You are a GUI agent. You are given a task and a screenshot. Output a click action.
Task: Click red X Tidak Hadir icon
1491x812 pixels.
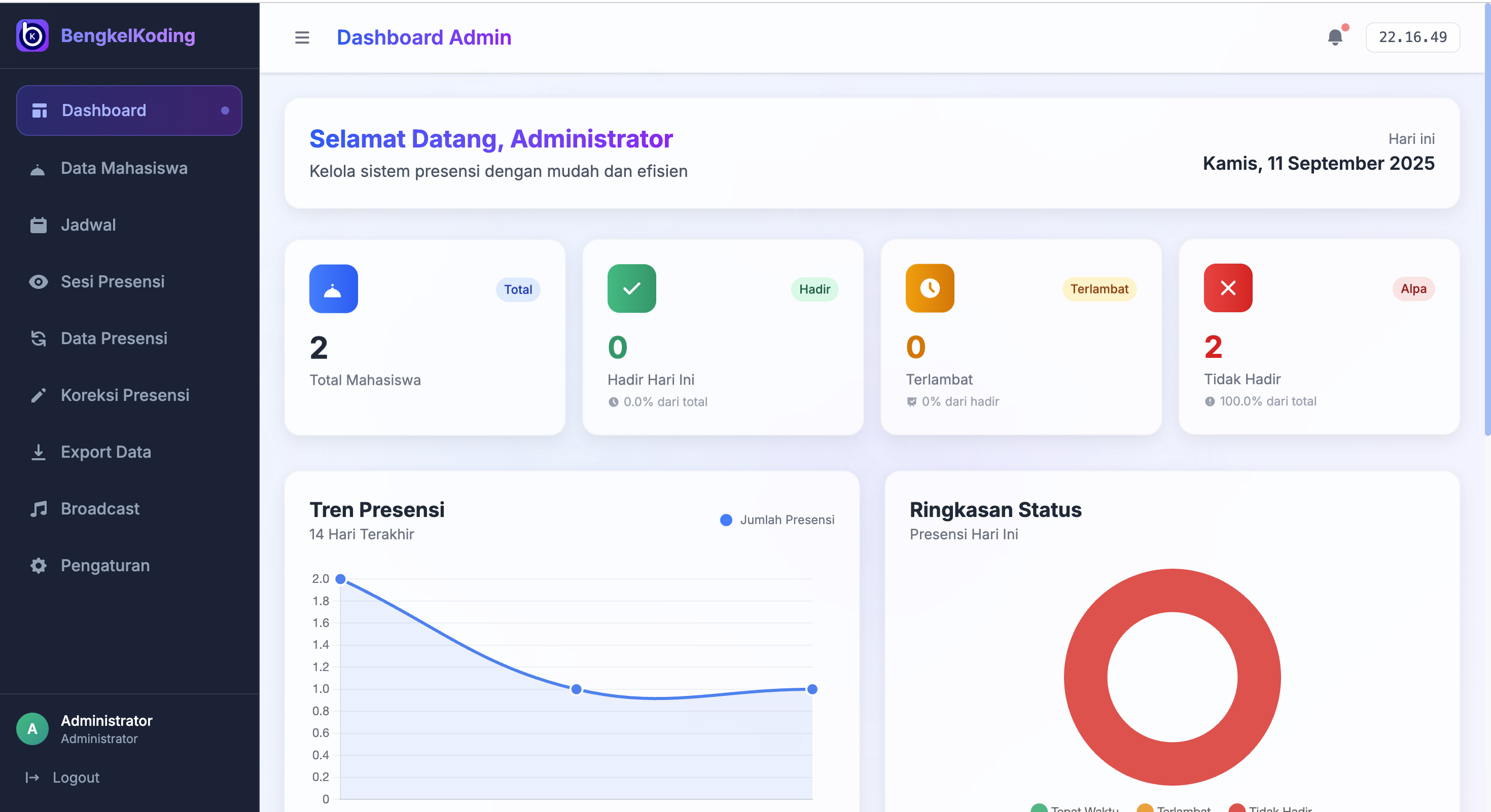1227,288
